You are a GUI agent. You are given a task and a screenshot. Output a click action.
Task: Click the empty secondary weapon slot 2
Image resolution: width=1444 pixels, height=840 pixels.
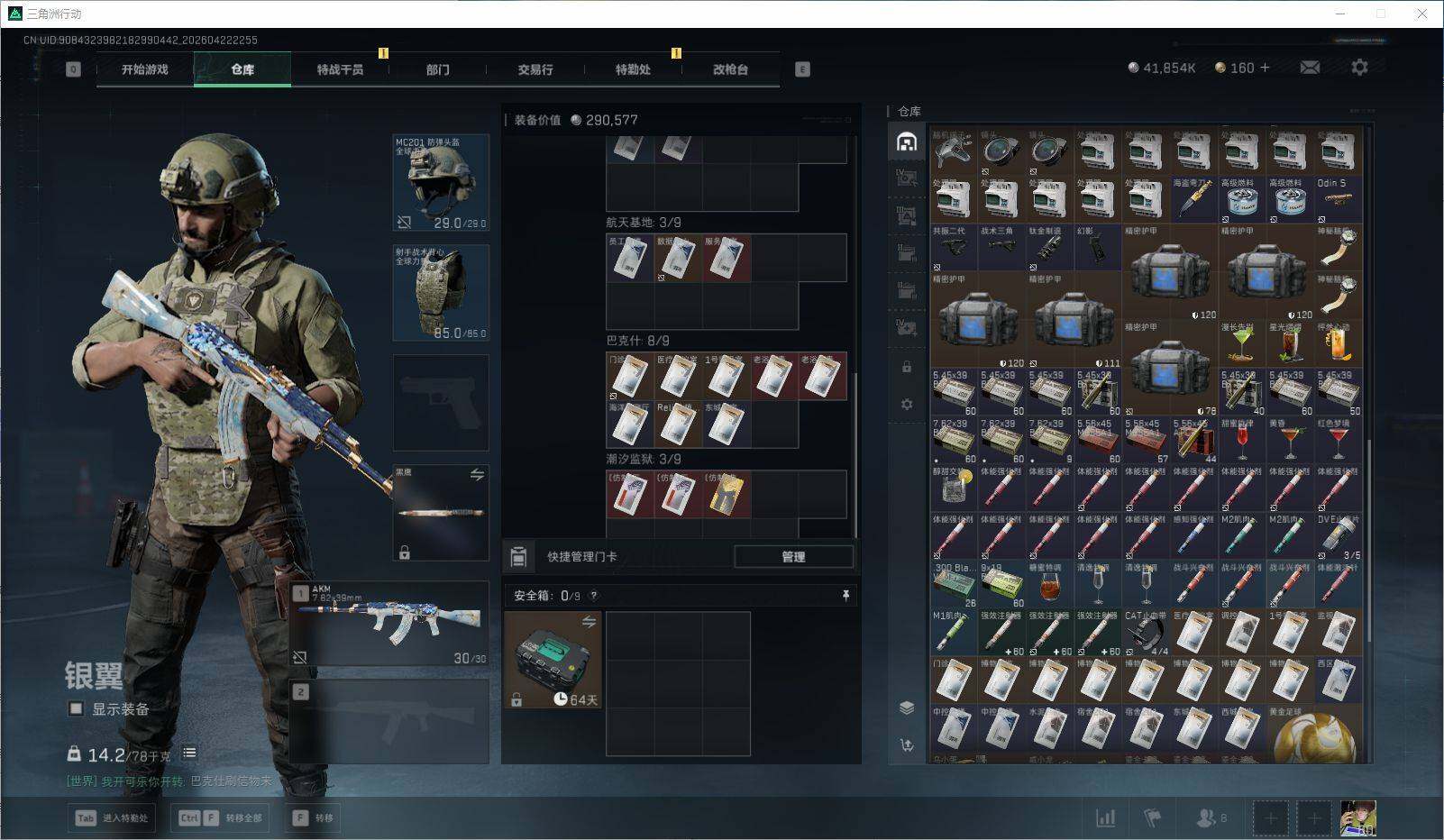click(x=389, y=721)
